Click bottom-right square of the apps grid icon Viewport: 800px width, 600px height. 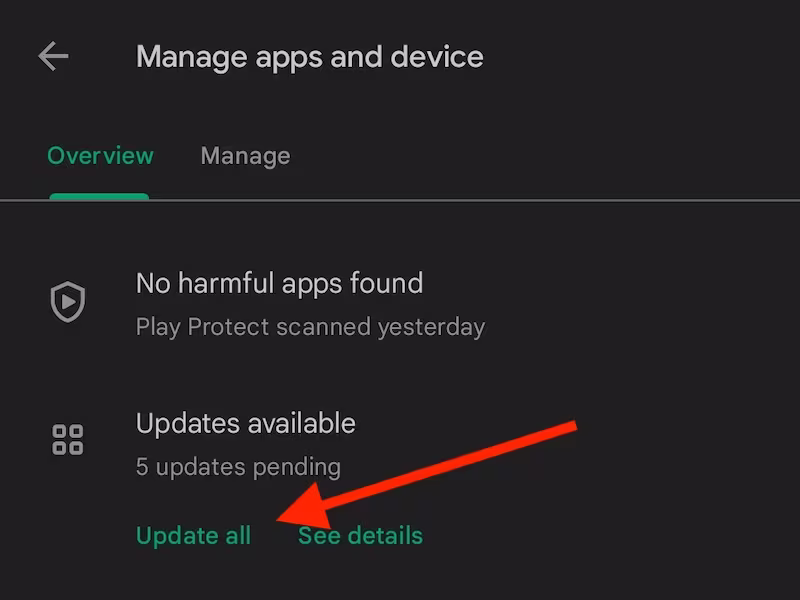76,448
